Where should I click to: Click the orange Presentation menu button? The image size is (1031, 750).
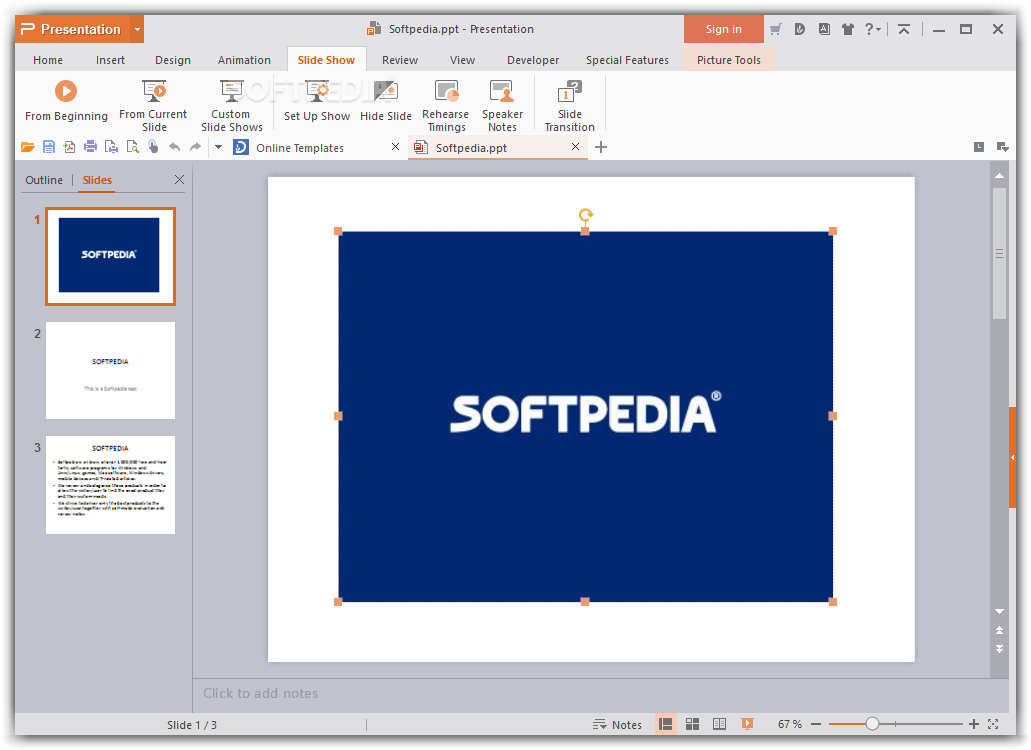click(x=73, y=30)
